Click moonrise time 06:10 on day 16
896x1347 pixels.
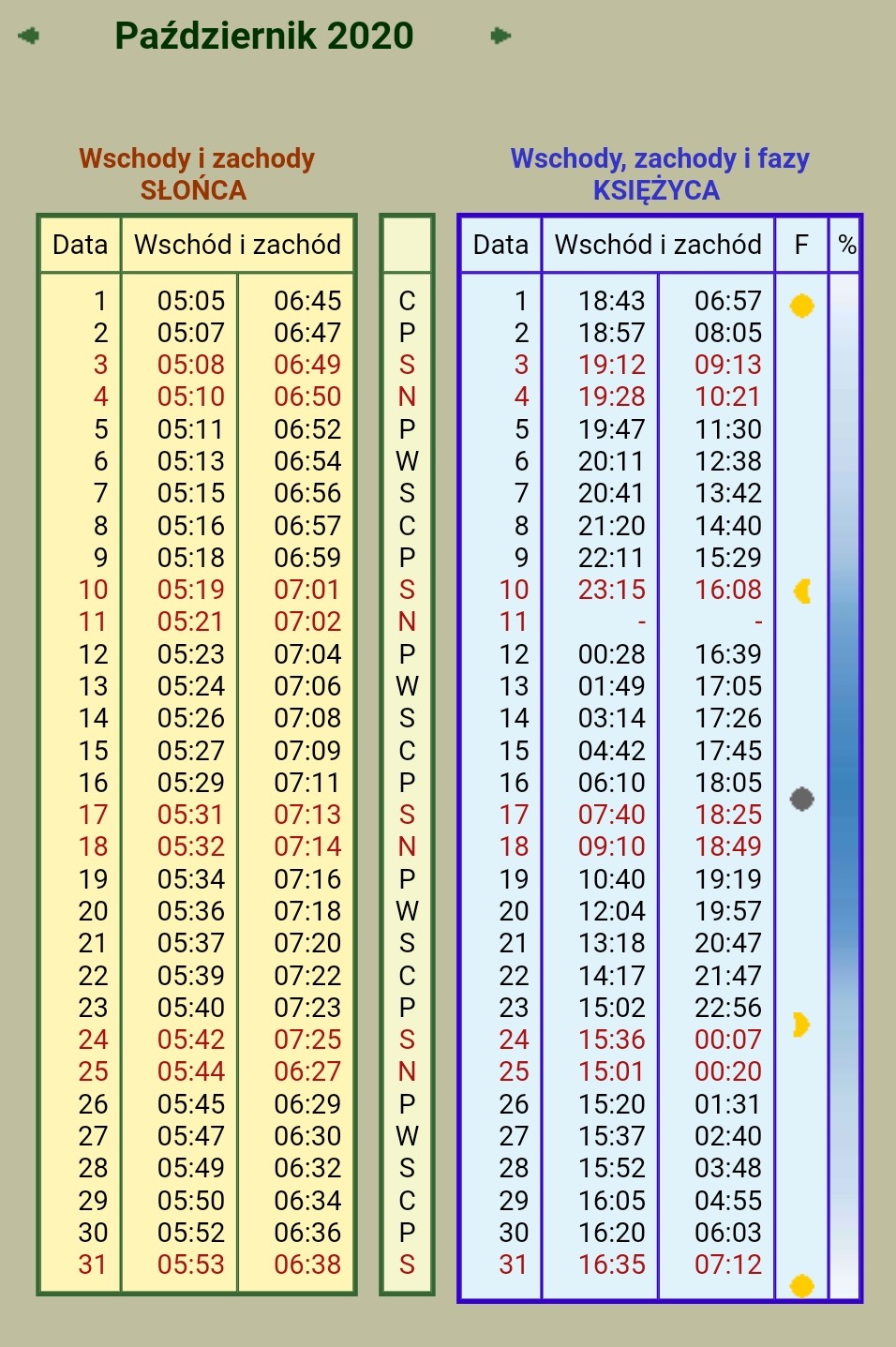point(612,783)
